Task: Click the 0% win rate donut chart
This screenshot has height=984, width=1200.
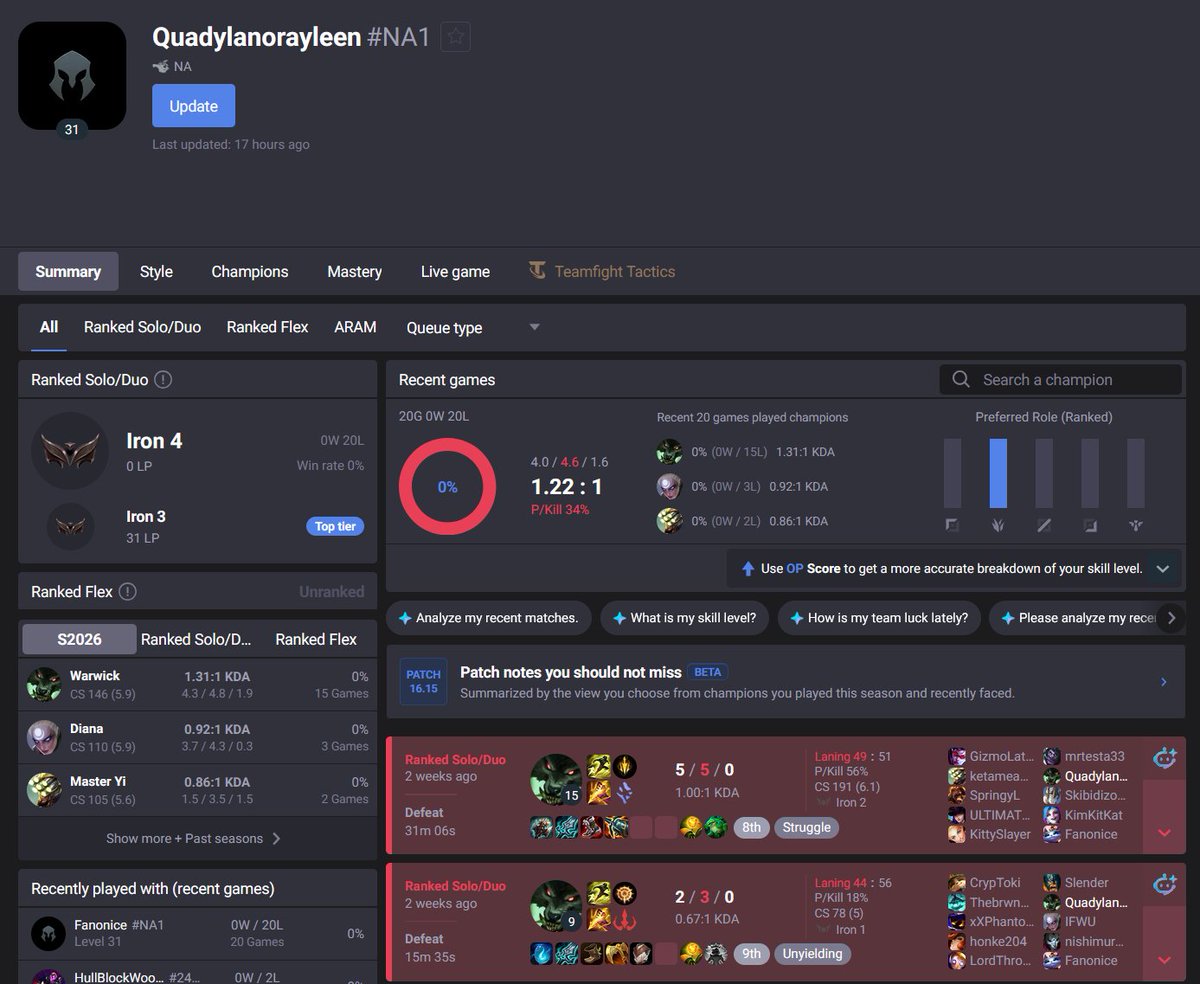Action: click(447, 487)
